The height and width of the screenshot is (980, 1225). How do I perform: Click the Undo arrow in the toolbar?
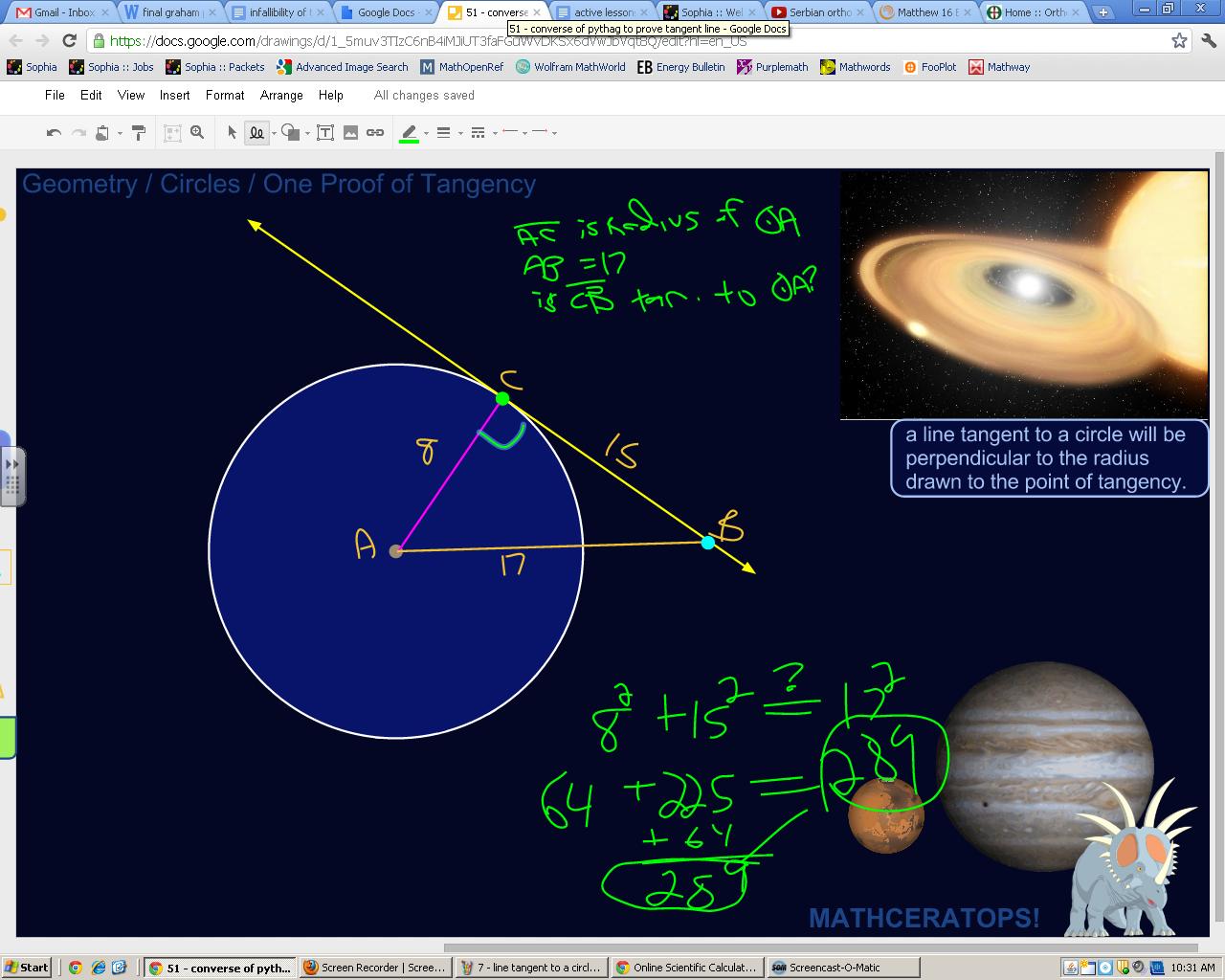click(54, 133)
